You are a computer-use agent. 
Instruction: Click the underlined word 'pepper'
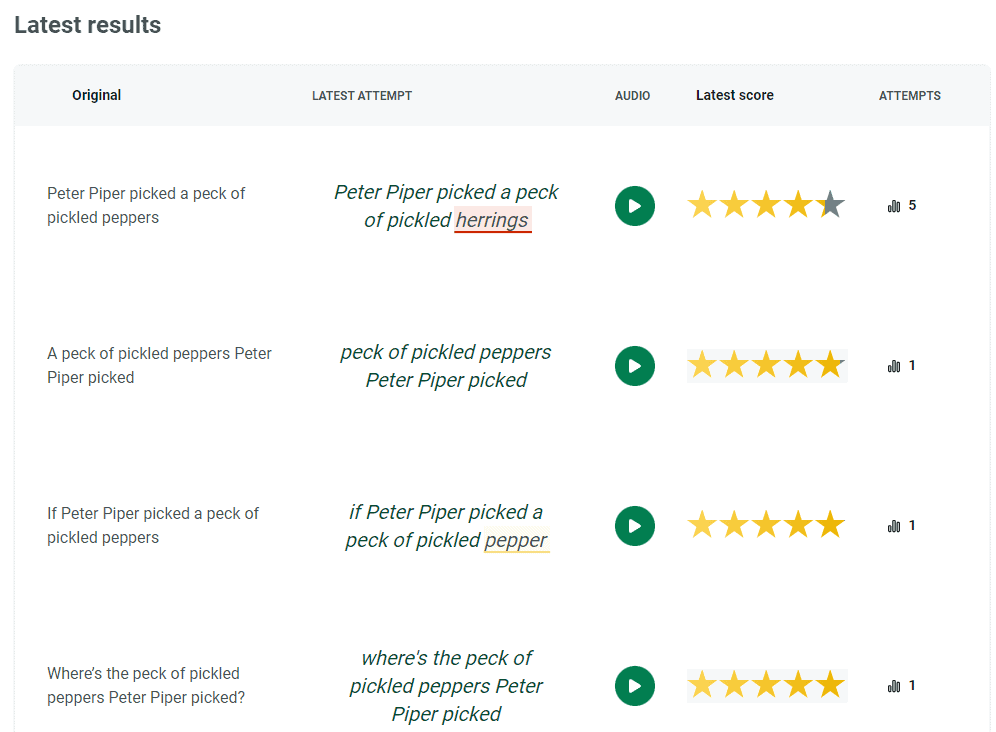tap(516, 541)
